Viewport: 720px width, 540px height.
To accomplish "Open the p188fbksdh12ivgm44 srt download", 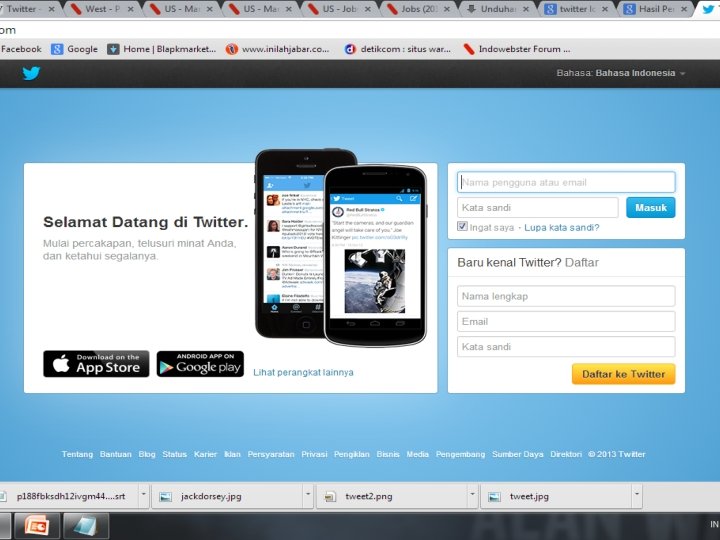I will pyautogui.click(x=70, y=496).
